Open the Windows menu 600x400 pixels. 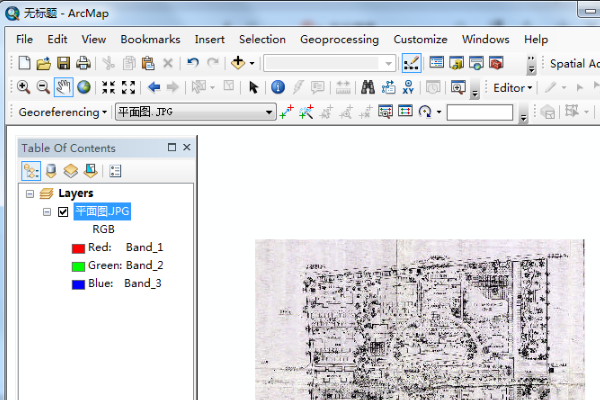pos(486,39)
